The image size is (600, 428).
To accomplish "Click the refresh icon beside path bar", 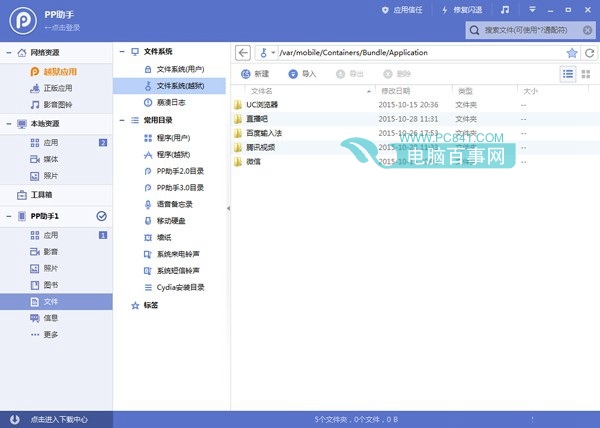I will coord(589,52).
